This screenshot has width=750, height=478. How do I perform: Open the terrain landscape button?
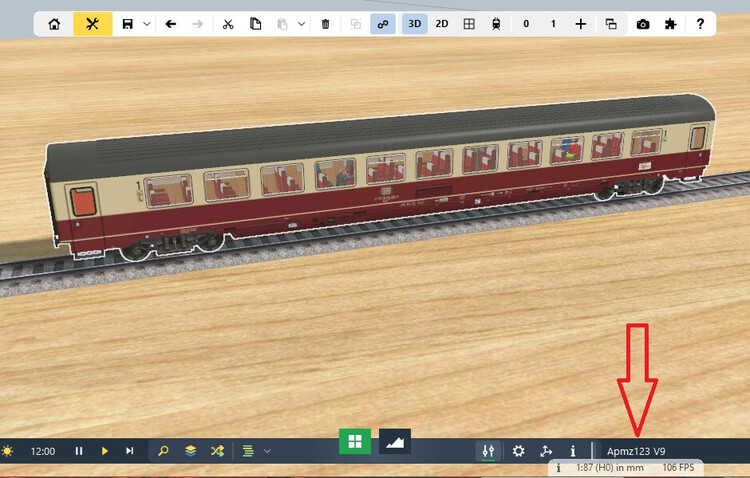click(x=395, y=441)
